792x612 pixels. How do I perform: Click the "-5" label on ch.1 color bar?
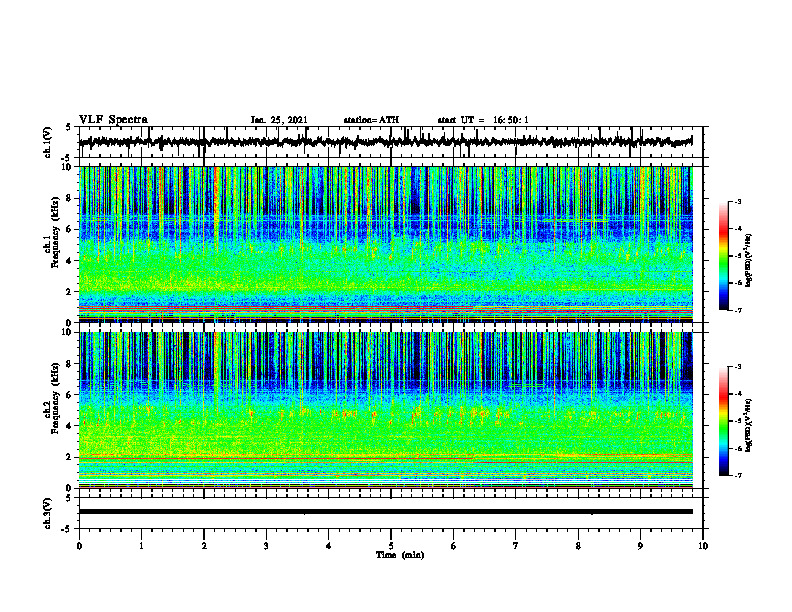(738, 256)
